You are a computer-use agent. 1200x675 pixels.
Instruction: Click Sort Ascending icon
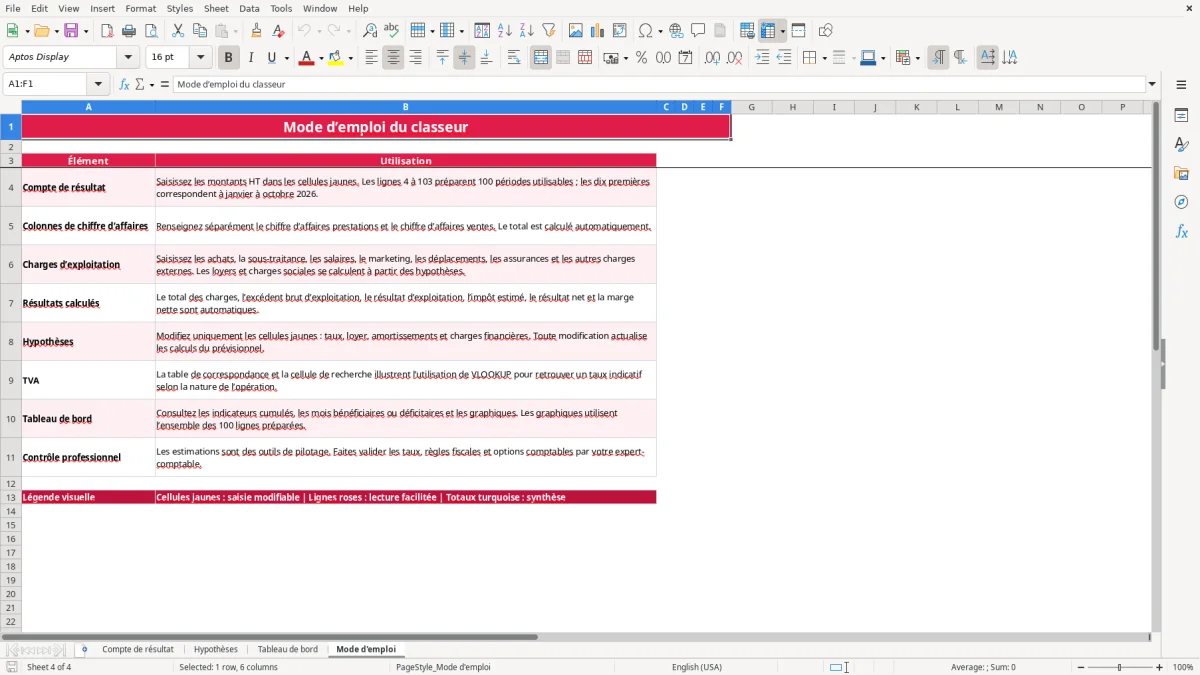coord(504,31)
